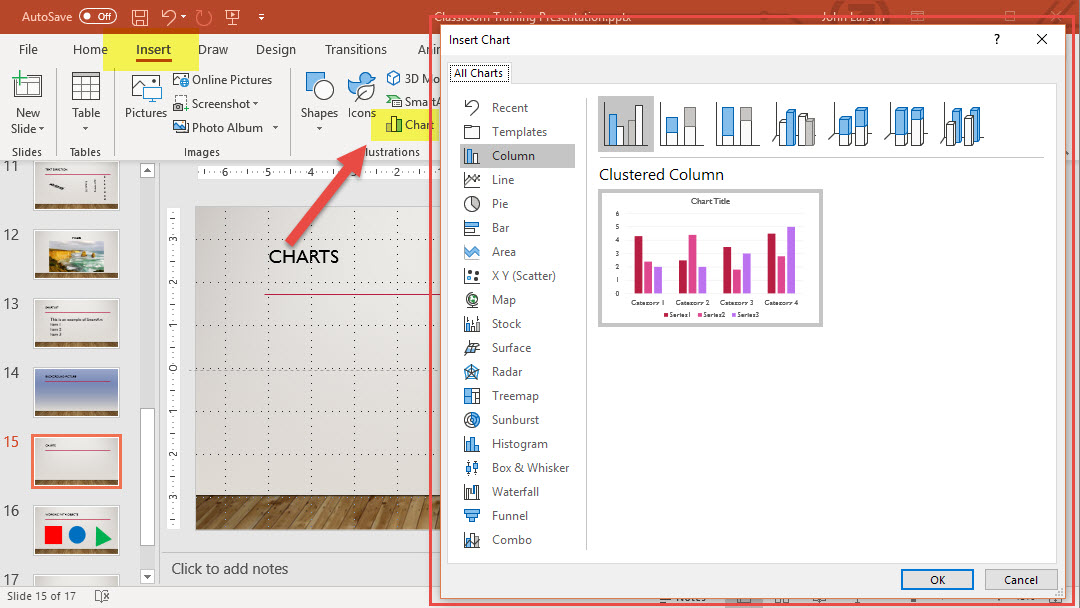This screenshot has height=608, width=1080.
Task: Click the Clustered Column chart preview
Action: point(710,257)
